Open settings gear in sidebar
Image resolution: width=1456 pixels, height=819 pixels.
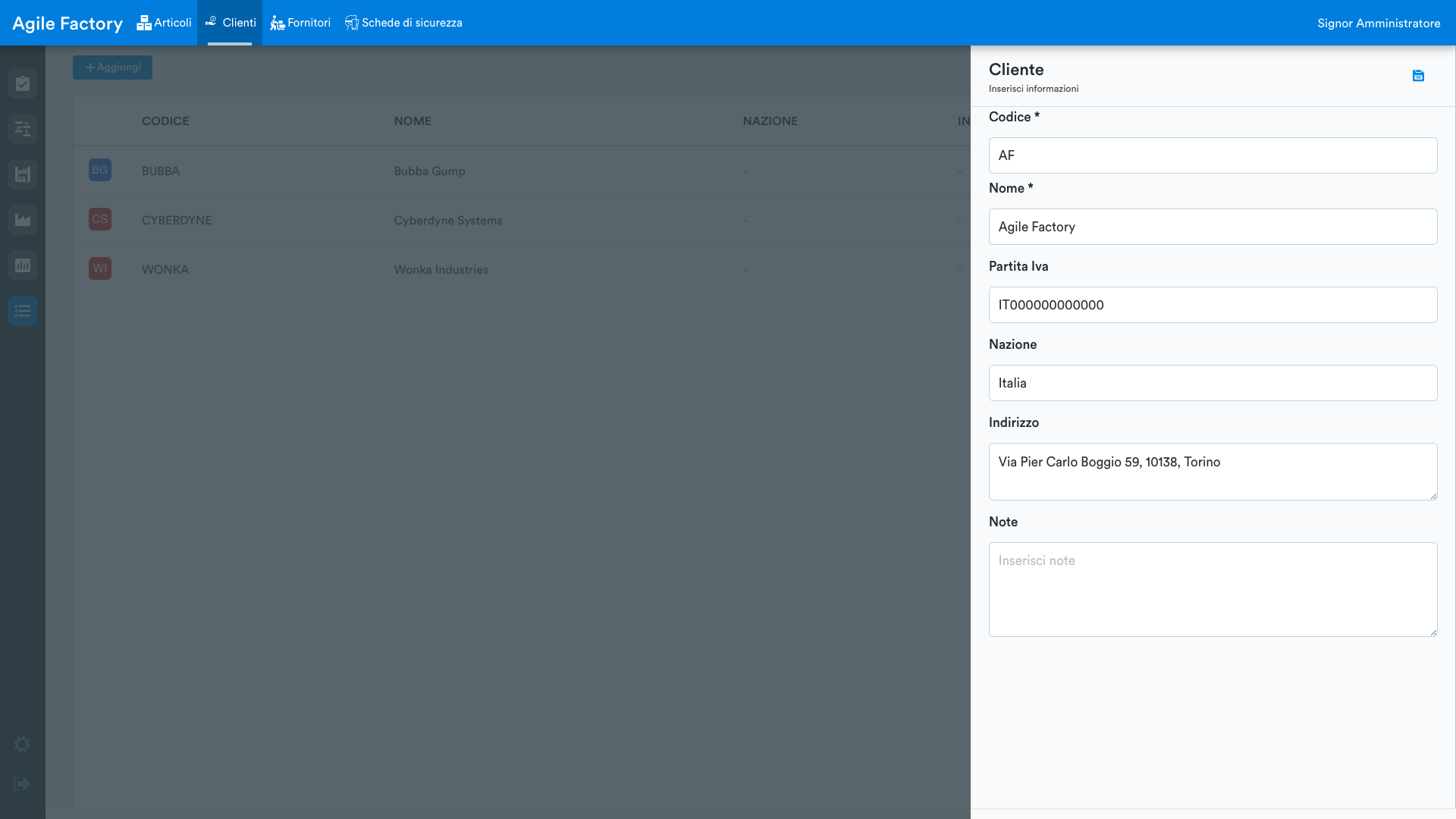pyautogui.click(x=23, y=745)
